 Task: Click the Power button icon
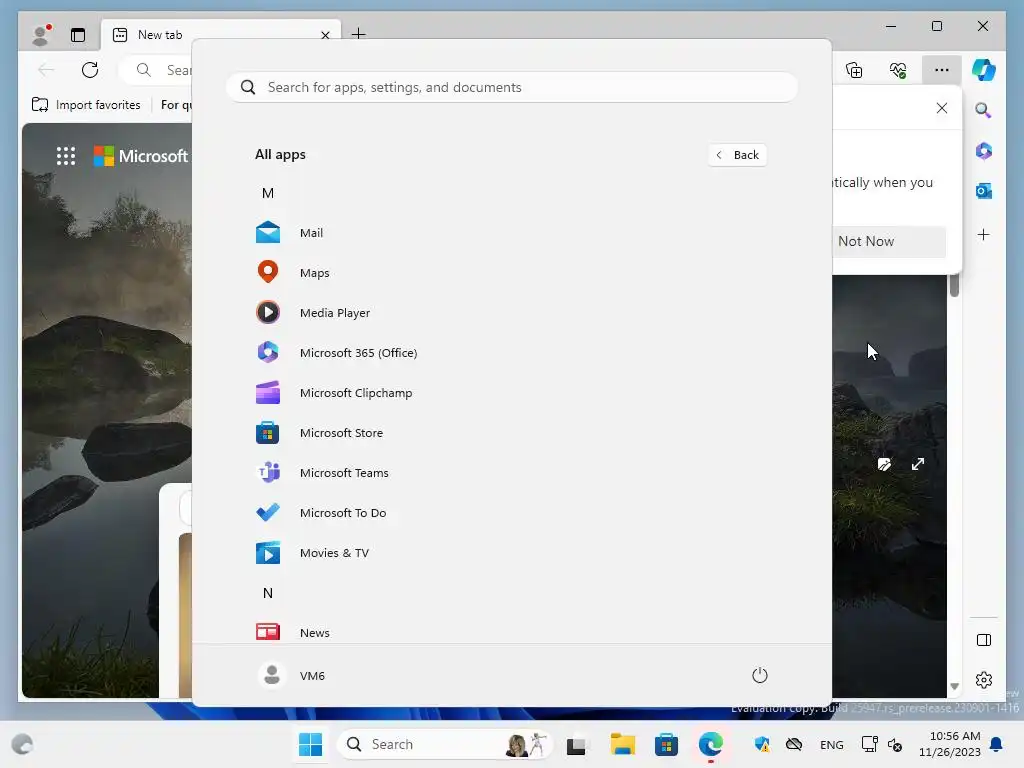pos(760,675)
